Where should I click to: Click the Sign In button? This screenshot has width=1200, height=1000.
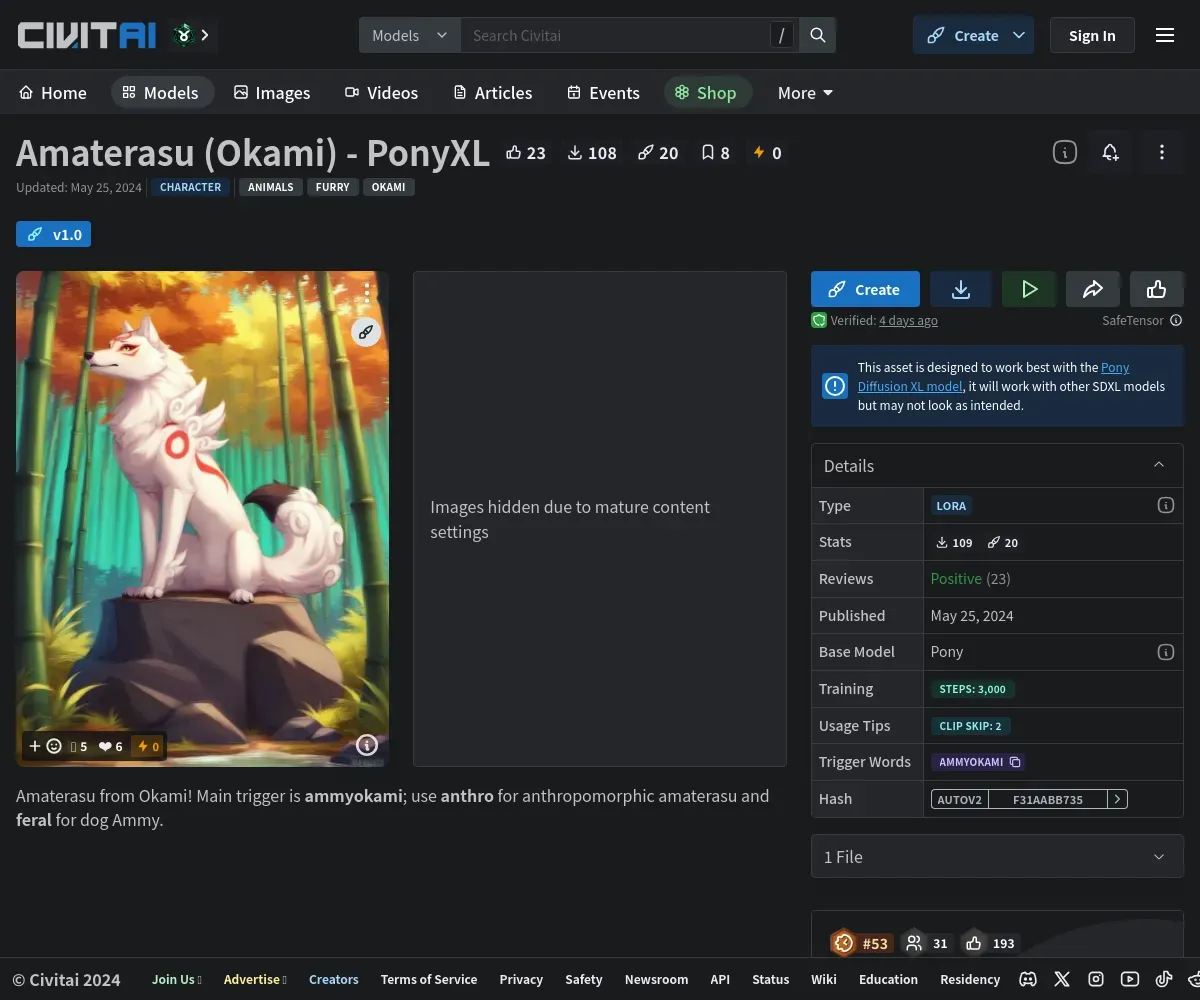click(1092, 35)
